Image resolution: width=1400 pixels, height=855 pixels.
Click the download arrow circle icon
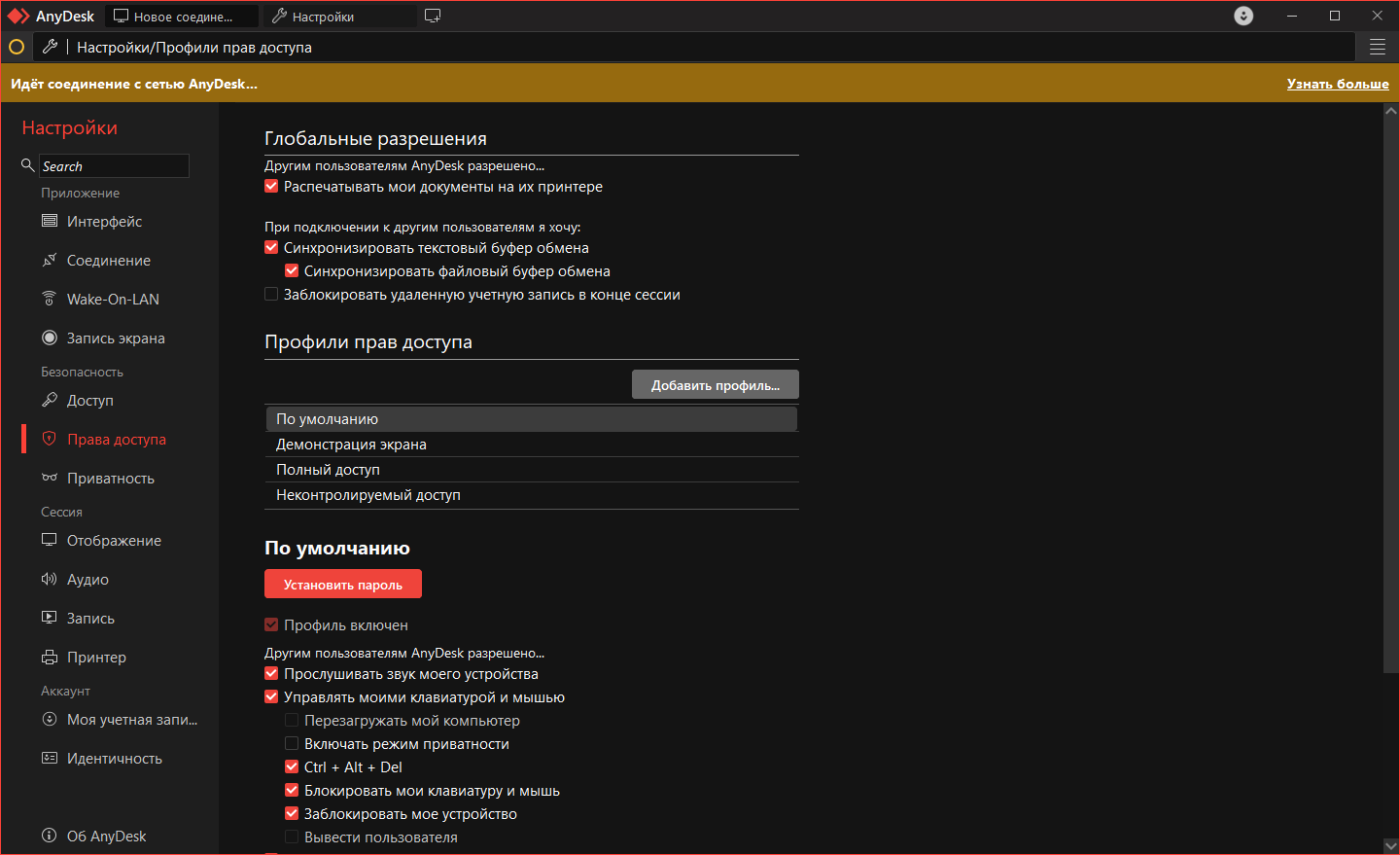[x=1243, y=16]
